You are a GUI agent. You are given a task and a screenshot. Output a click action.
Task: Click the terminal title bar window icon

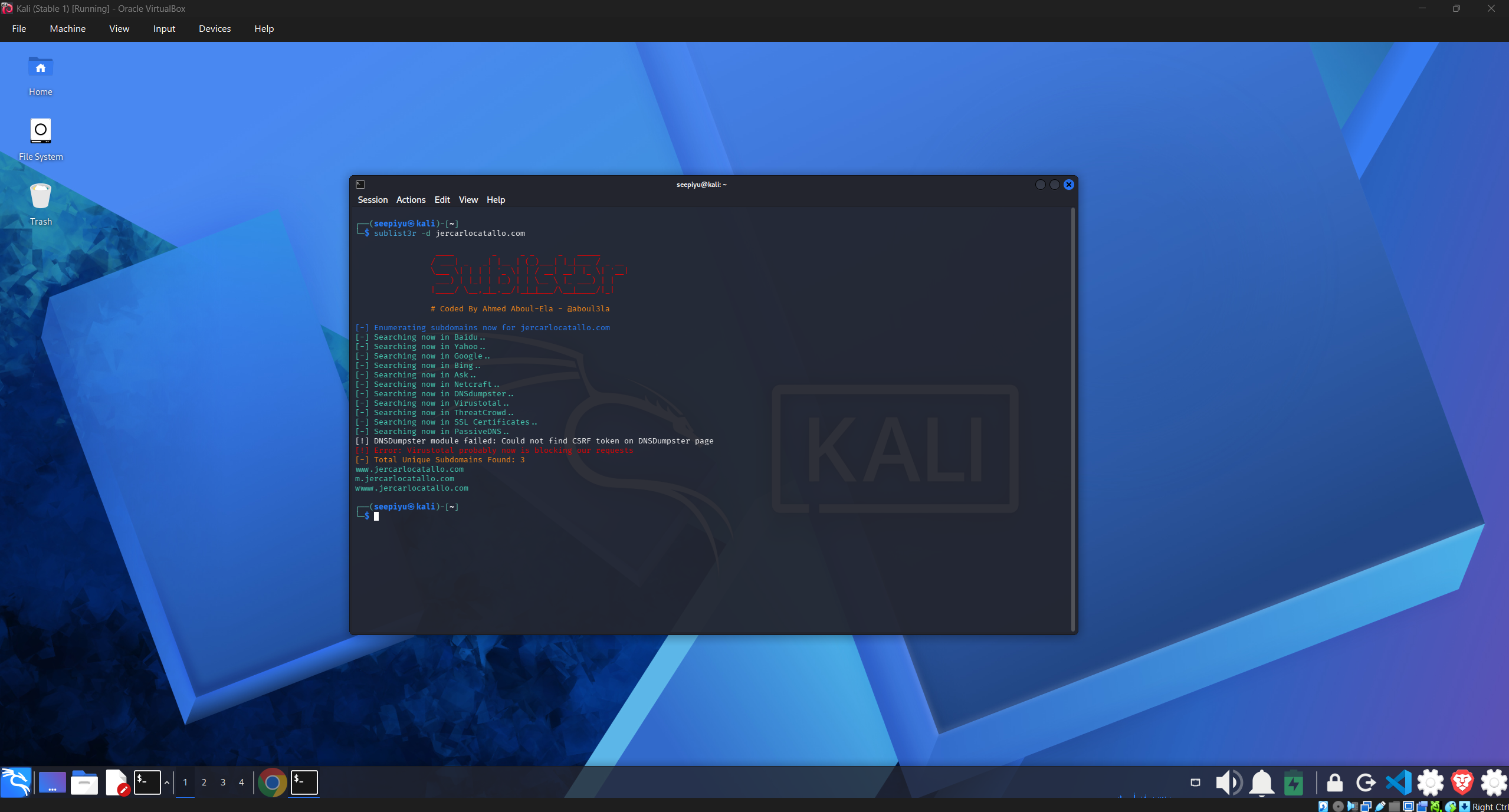tap(360, 185)
